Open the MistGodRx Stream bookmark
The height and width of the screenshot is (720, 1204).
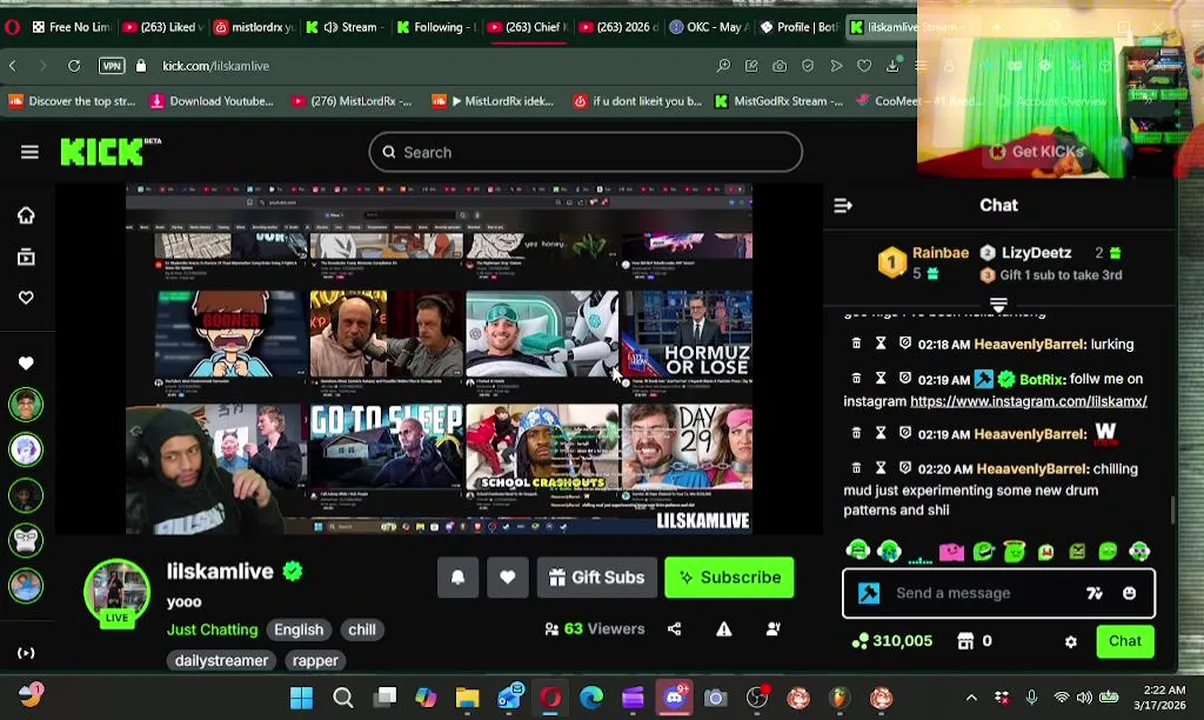[x=776, y=101]
